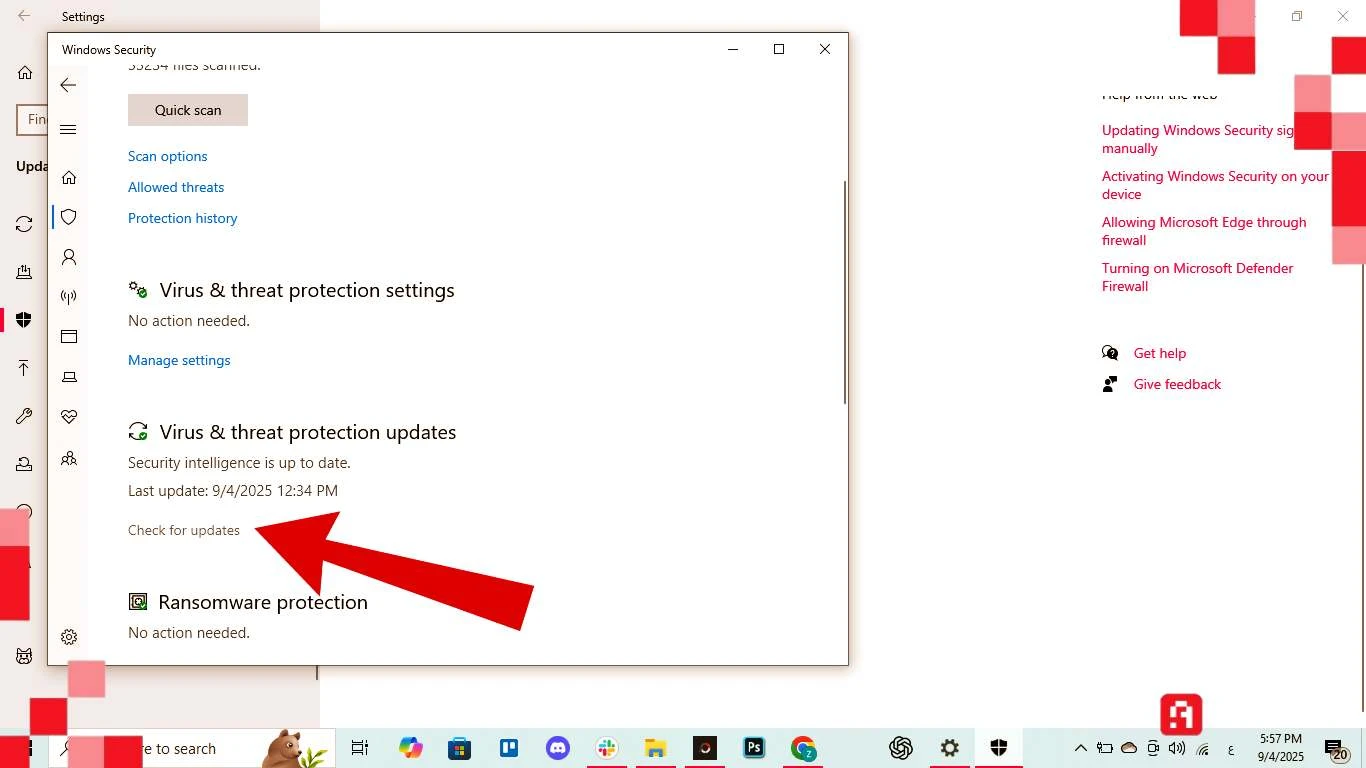This screenshot has height=768, width=1366.
Task: Open Recovery icon in Settings sidebar
Action: click(24, 464)
